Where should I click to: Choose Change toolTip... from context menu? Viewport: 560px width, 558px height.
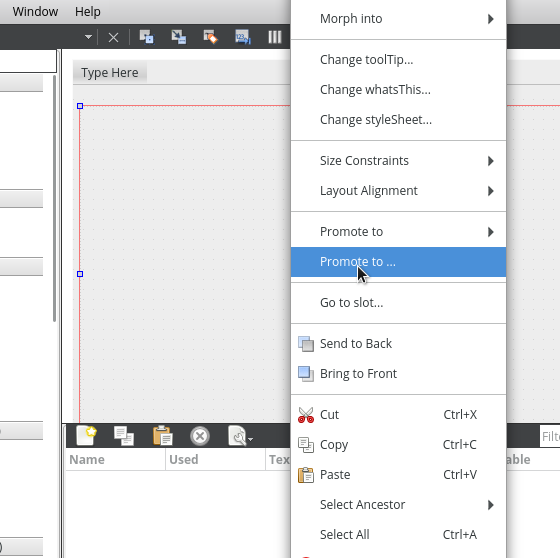398,60
